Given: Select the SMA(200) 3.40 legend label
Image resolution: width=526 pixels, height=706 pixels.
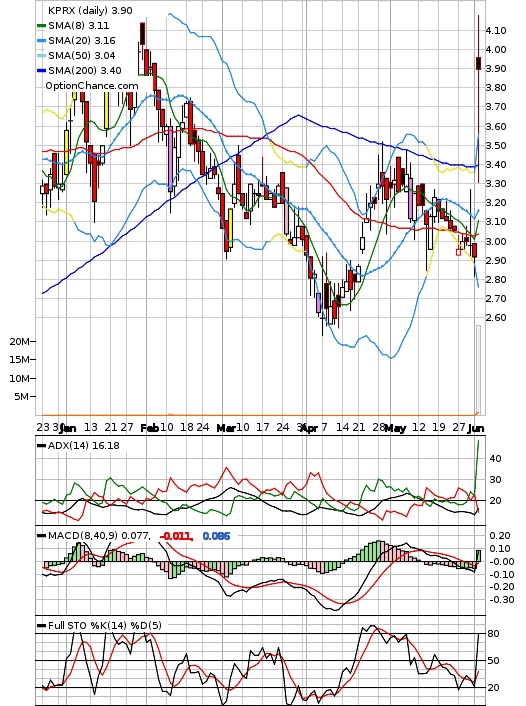Looking at the screenshot, I should tap(85, 70).
